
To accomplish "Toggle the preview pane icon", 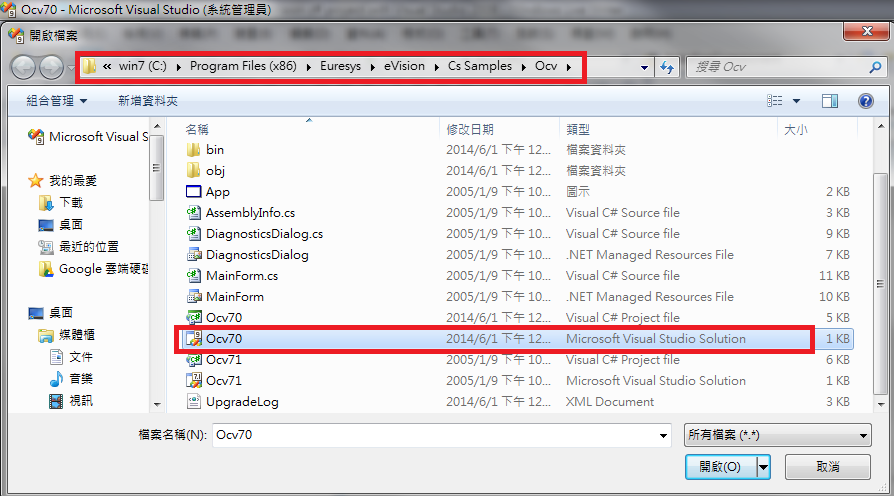I will point(830,101).
